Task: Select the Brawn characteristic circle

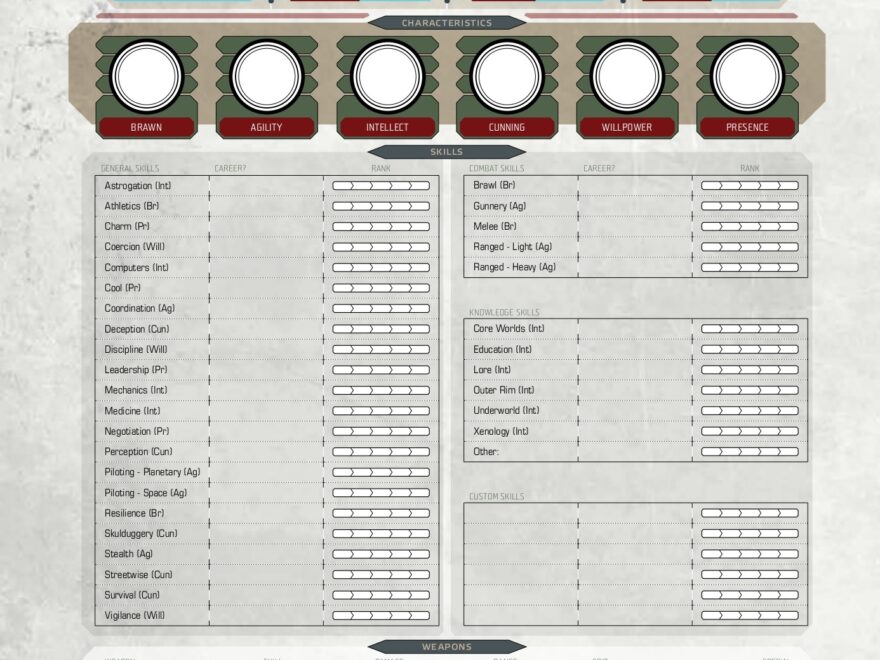Action: click(x=146, y=75)
